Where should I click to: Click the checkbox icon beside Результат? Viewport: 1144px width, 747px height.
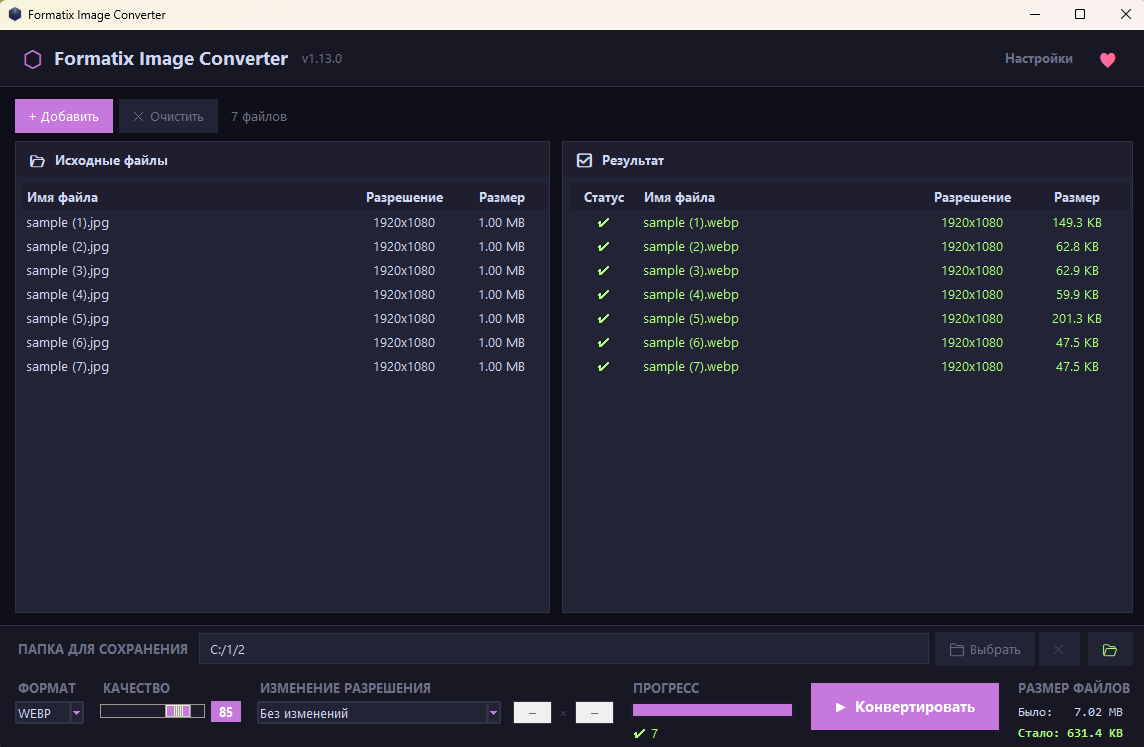[x=584, y=160]
